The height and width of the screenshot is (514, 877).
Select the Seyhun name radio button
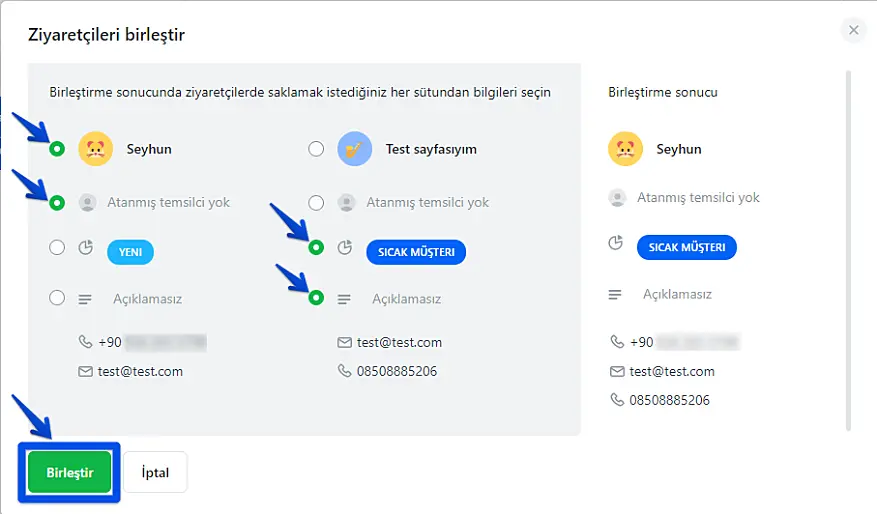coord(57,149)
